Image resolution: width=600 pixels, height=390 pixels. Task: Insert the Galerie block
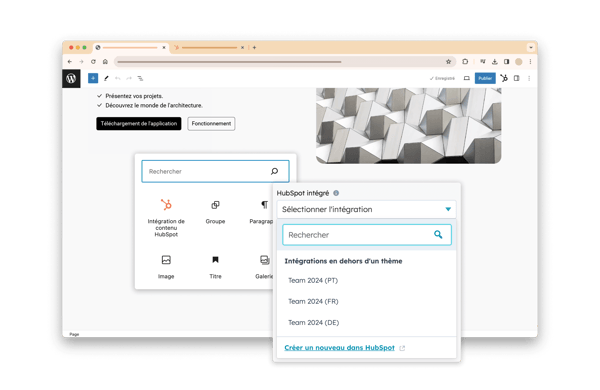(x=264, y=266)
